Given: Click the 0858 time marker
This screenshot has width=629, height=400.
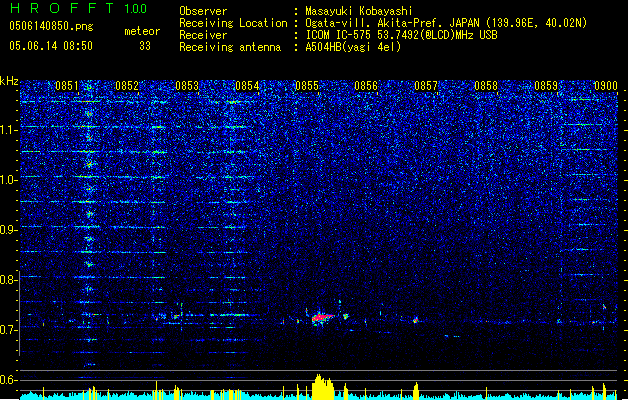Looking at the screenshot, I should tap(486, 86).
